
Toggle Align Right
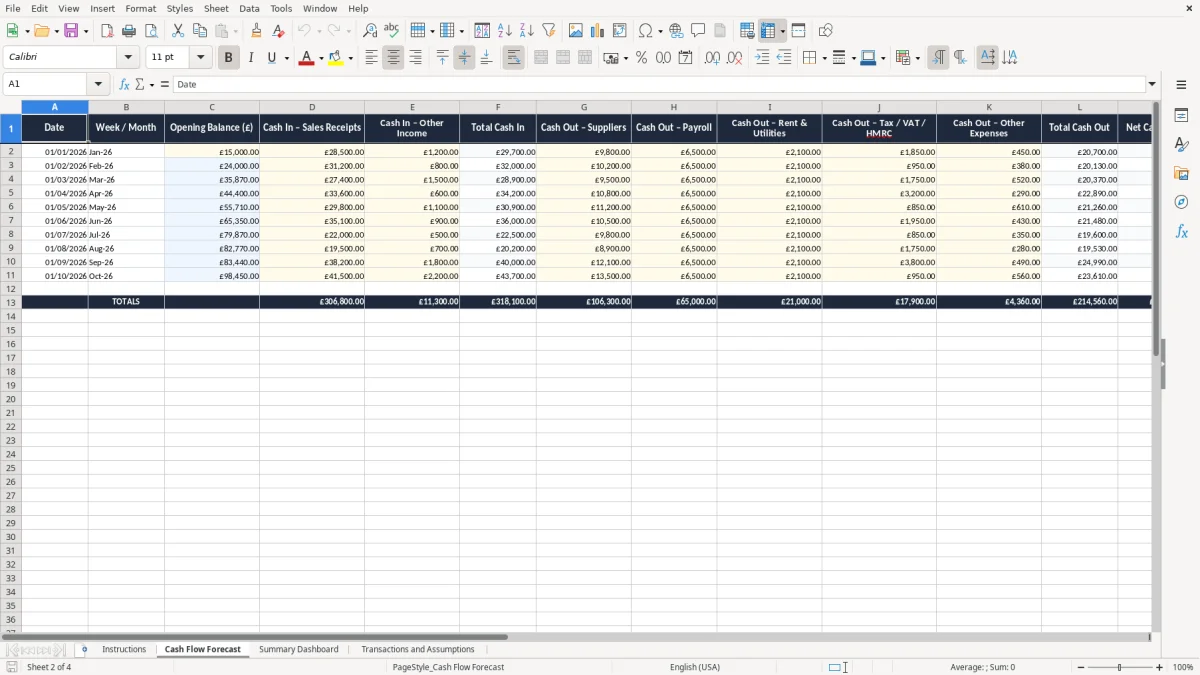415,58
